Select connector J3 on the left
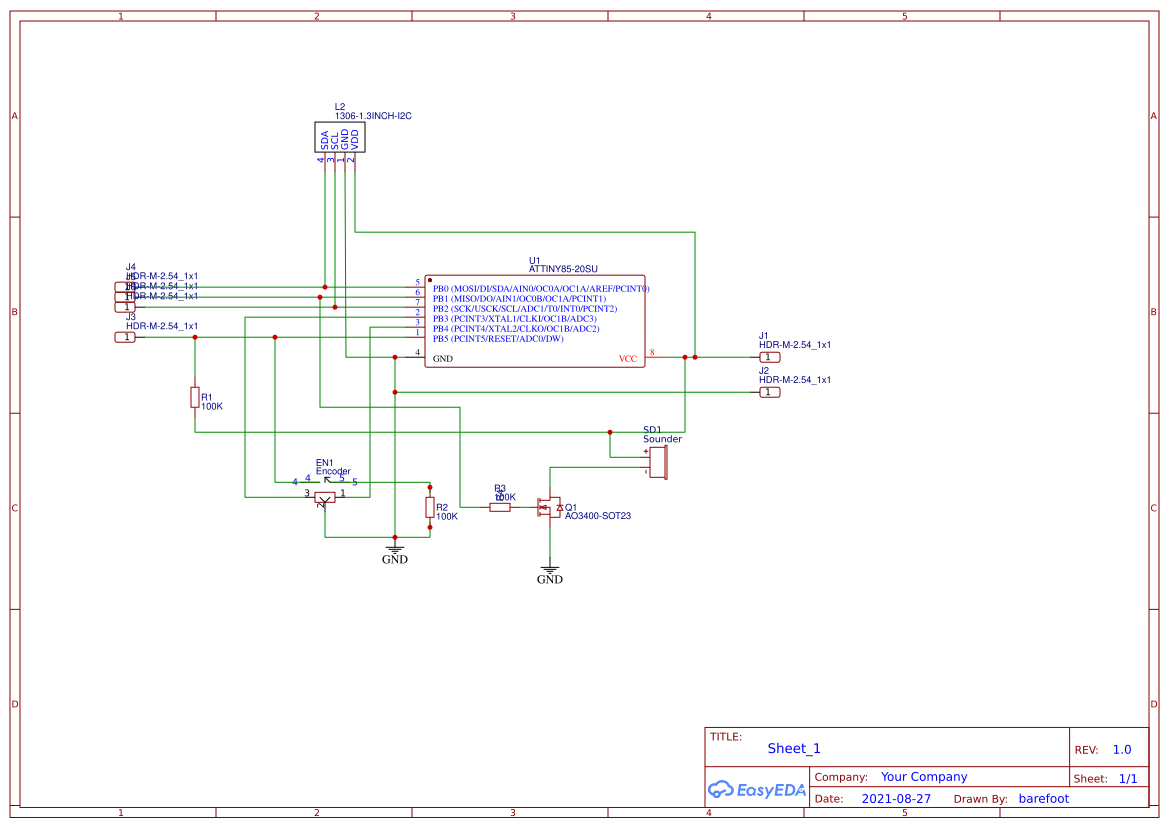The height and width of the screenshot is (828, 1169). point(125,337)
